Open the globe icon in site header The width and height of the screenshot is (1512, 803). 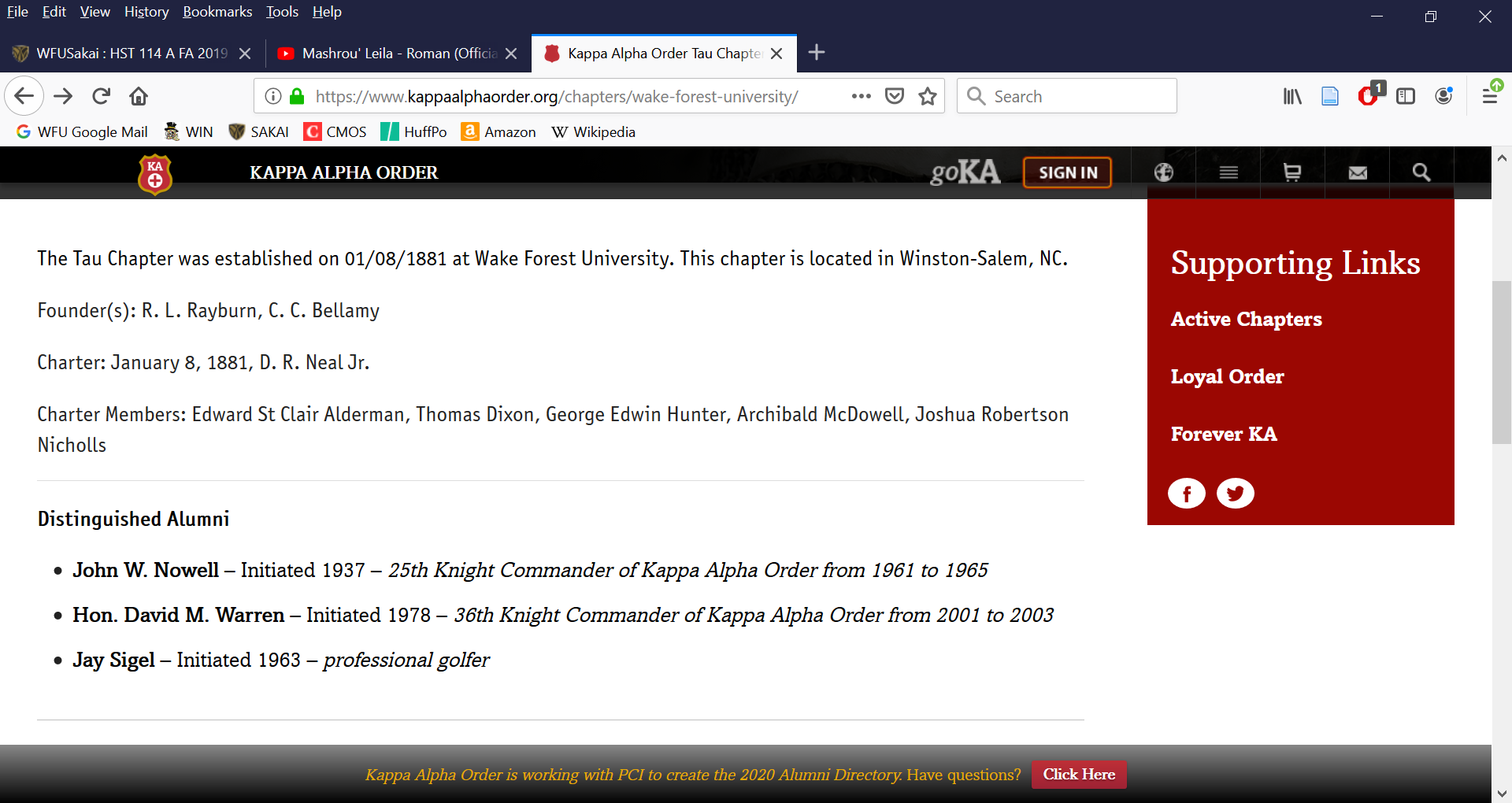(x=1164, y=172)
